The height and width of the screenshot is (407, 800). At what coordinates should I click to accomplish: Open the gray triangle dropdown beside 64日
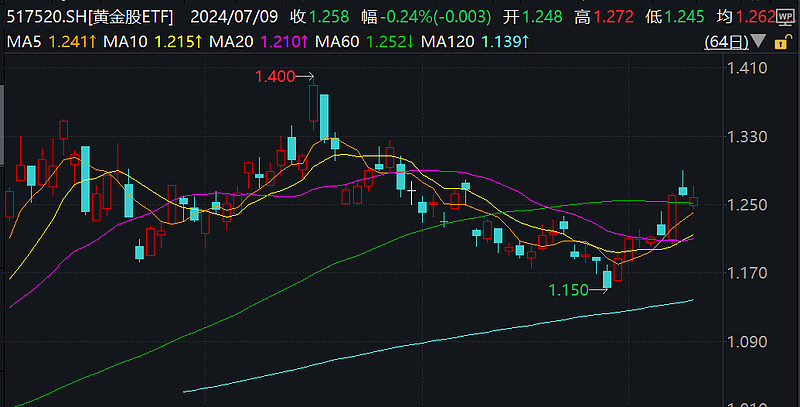(x=759, y=41)
